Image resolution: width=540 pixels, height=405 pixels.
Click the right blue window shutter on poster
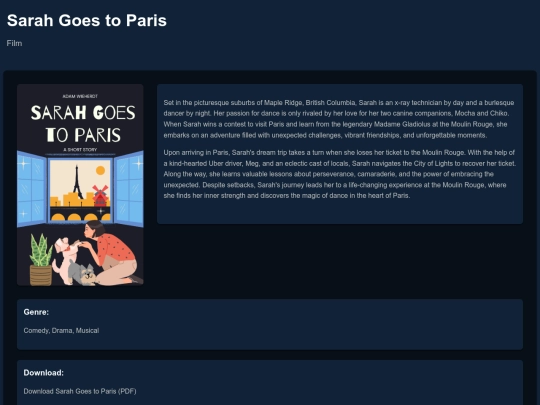click(x=129, y=189)
